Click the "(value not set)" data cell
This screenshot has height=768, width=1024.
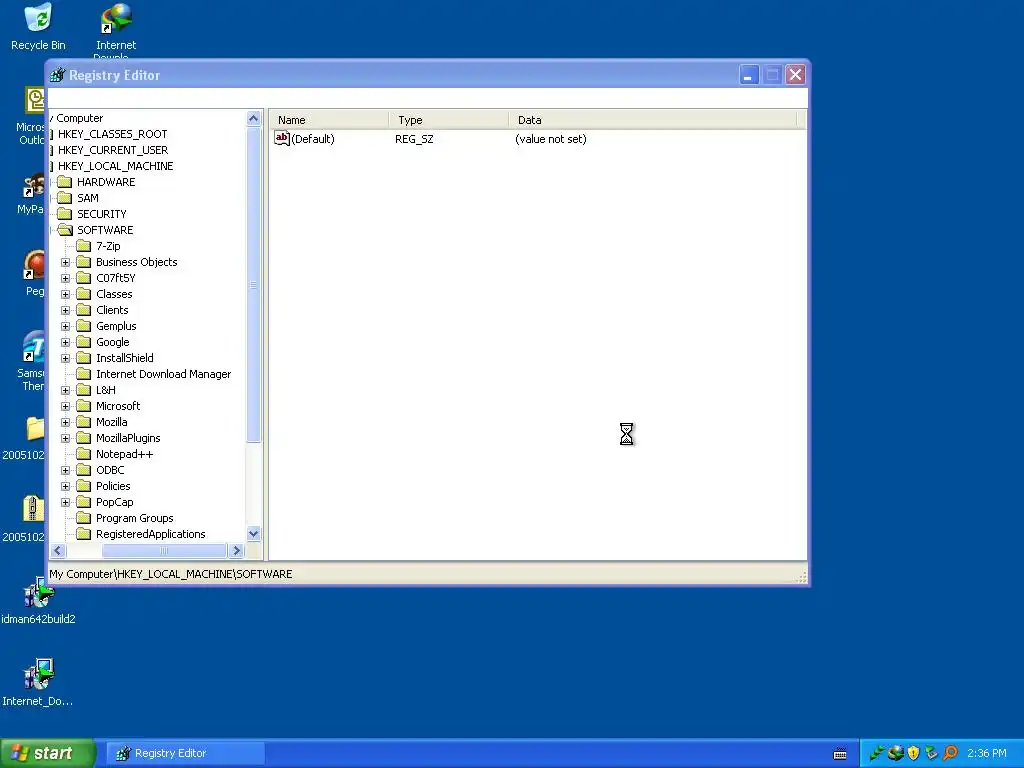551,139
